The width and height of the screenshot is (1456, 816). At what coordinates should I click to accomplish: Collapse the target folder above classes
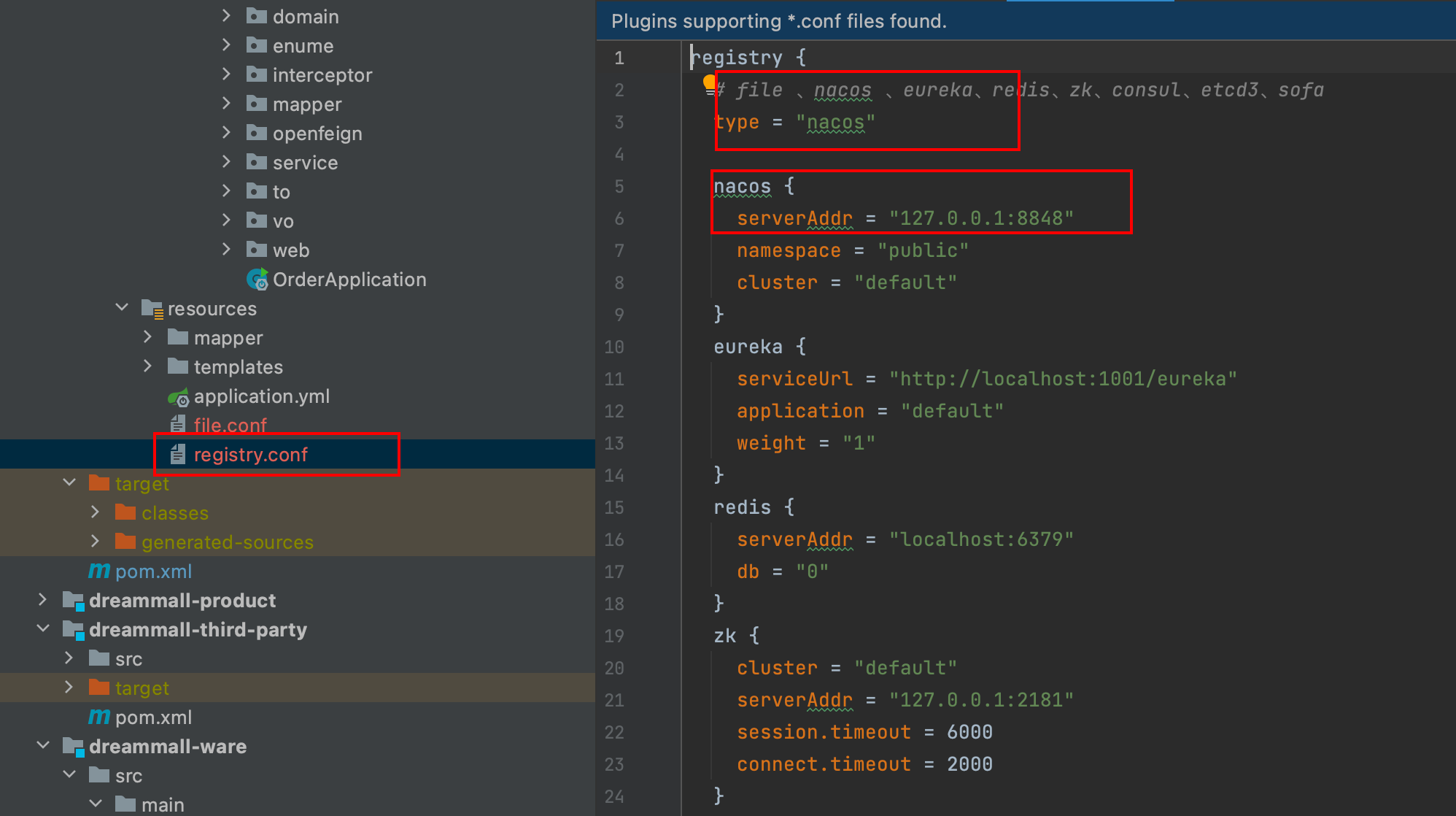(69, 482)
